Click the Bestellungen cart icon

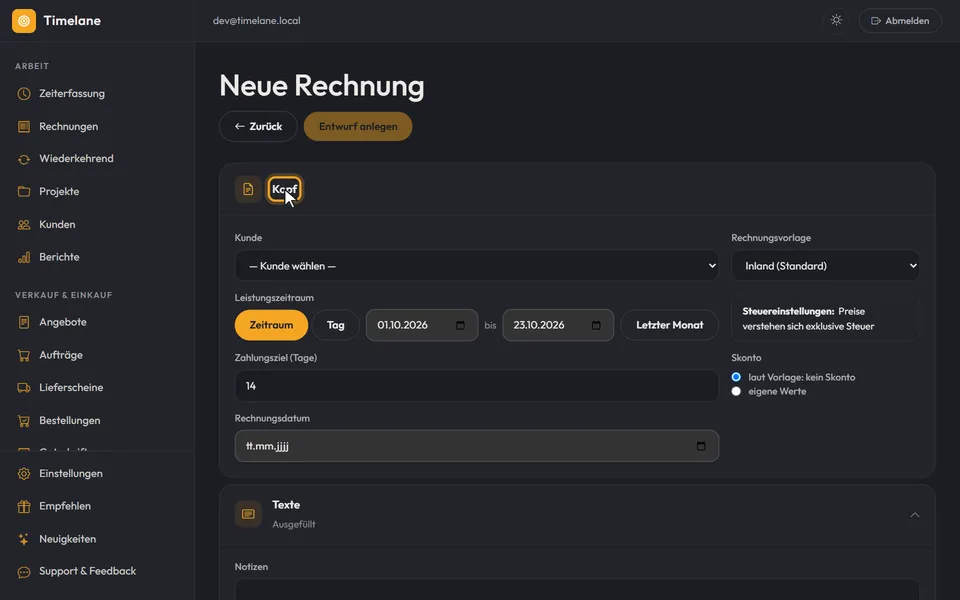(24, 421)
